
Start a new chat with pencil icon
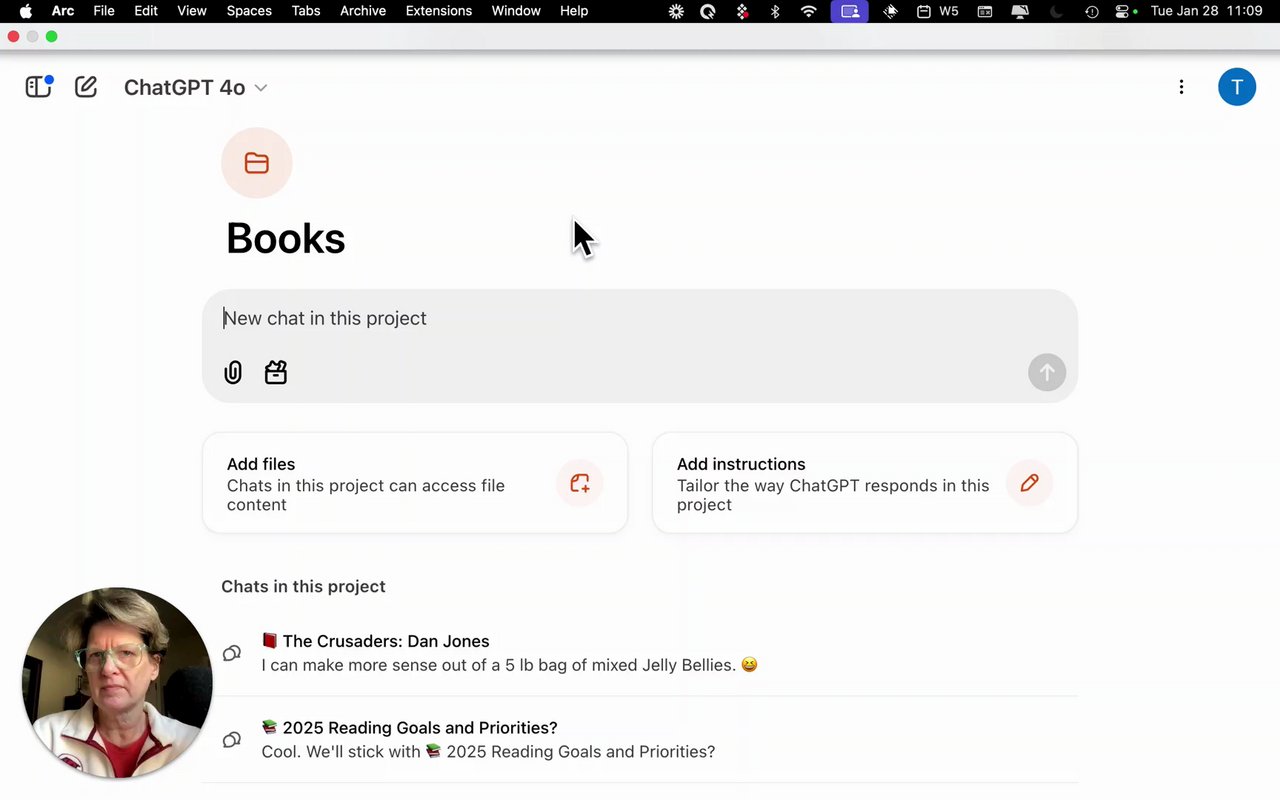[x=86, y=87]
